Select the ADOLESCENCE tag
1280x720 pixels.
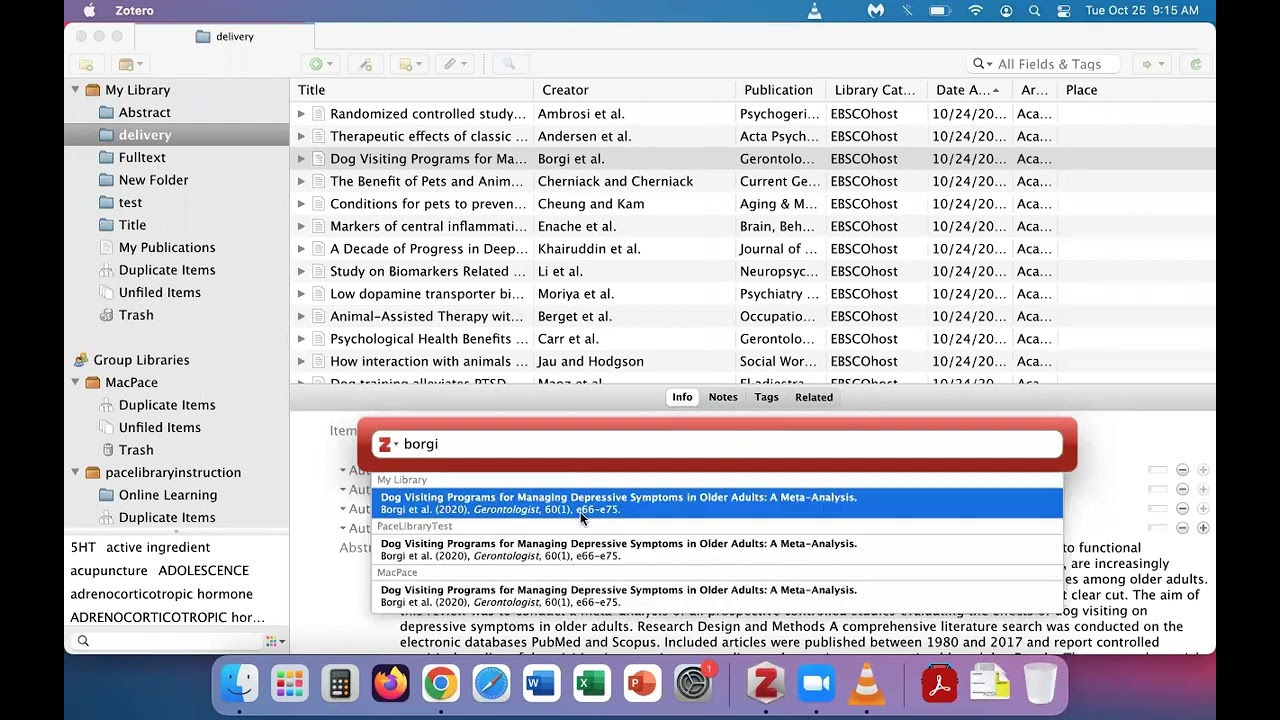click(203, 570)
